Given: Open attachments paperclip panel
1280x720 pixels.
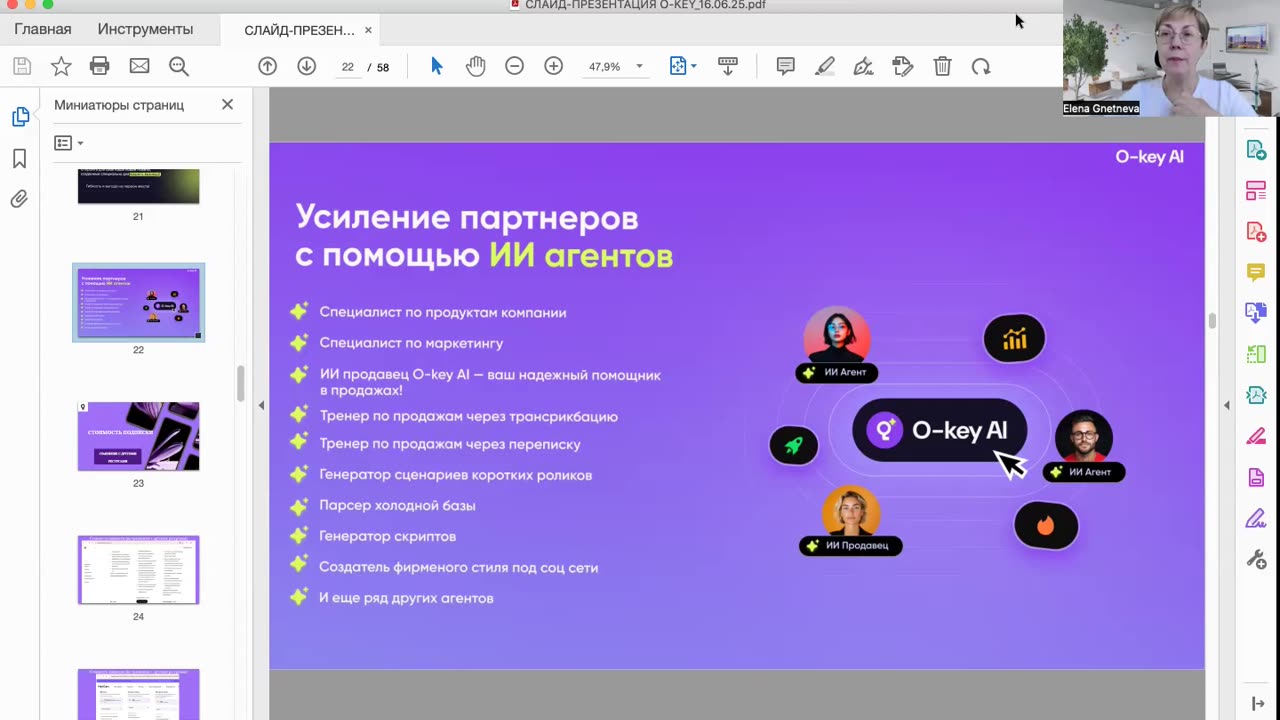Looking at the screenshot, I should click(x=19, y=199).
